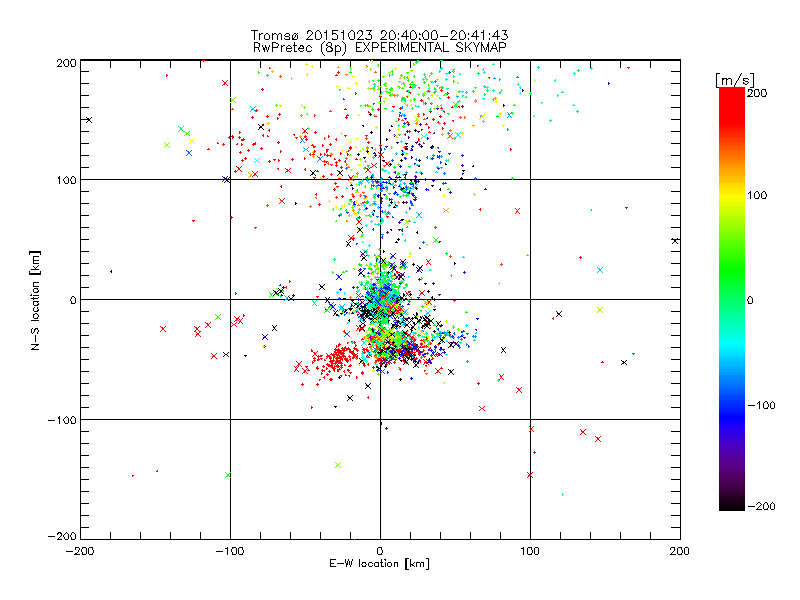Click the '200' label beside the color bar
800x600 pixels.
(x=757, y=93)
